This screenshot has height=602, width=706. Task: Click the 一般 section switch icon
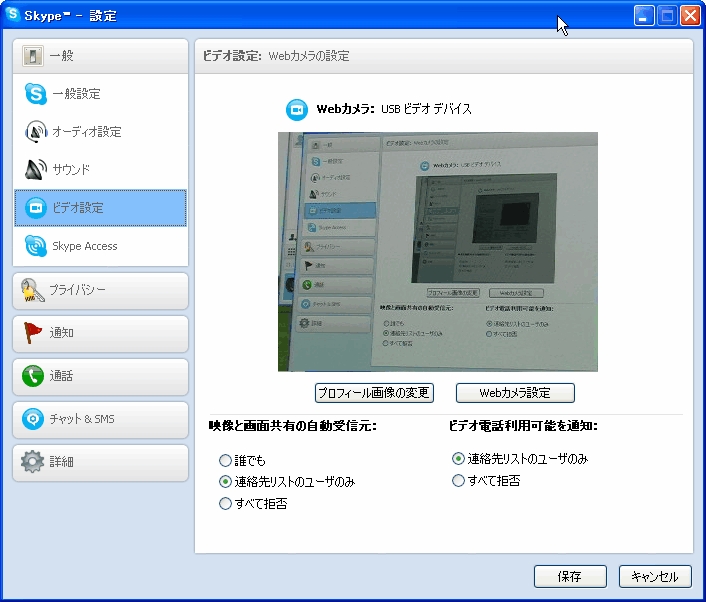pos(32,56)
